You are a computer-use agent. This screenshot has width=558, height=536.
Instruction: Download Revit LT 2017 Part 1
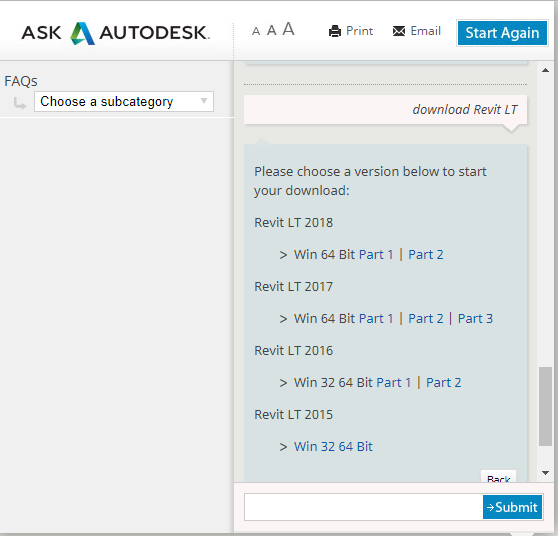coord(376,319)
